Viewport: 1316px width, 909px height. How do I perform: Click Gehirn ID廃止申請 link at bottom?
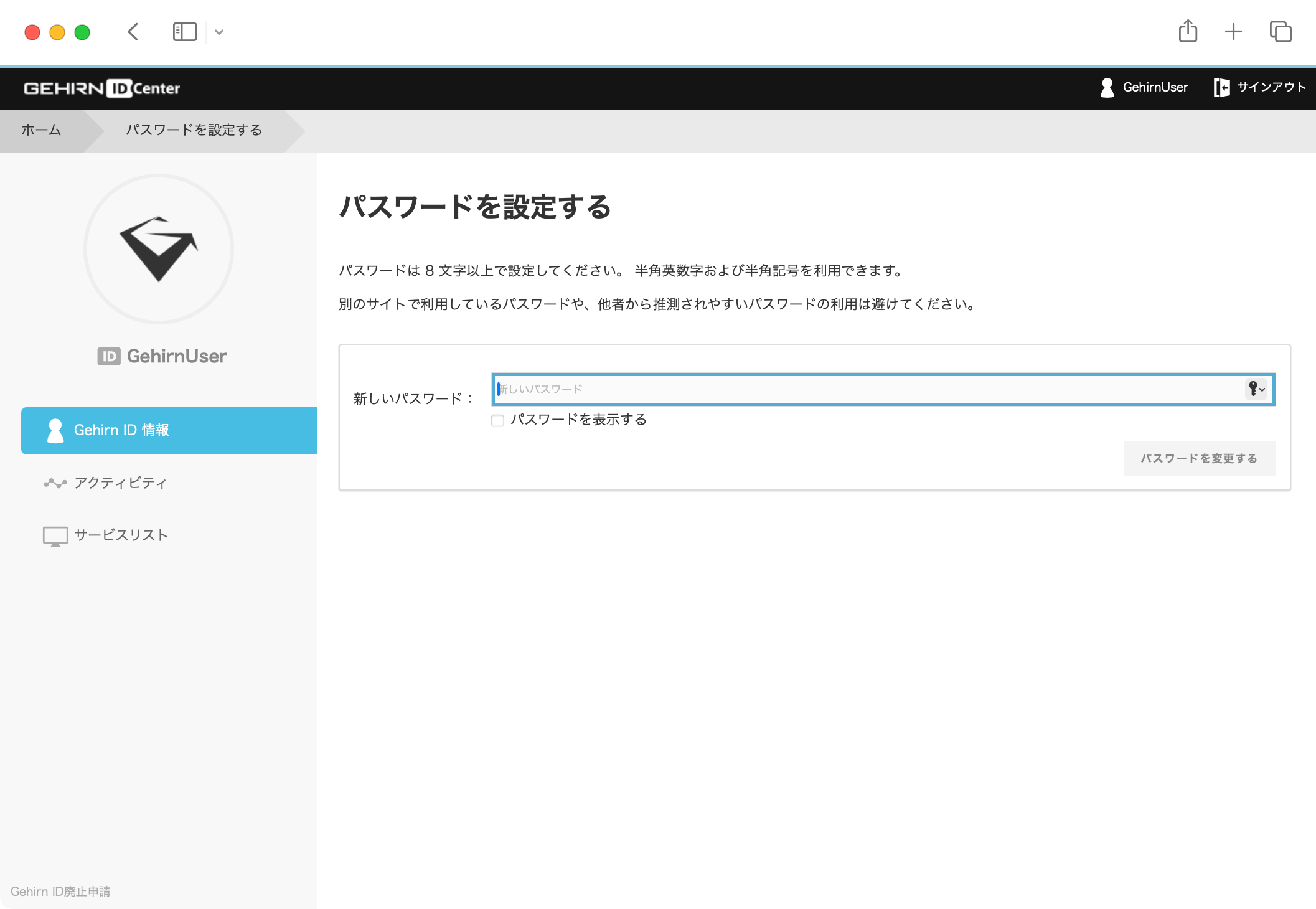[60, 892]
